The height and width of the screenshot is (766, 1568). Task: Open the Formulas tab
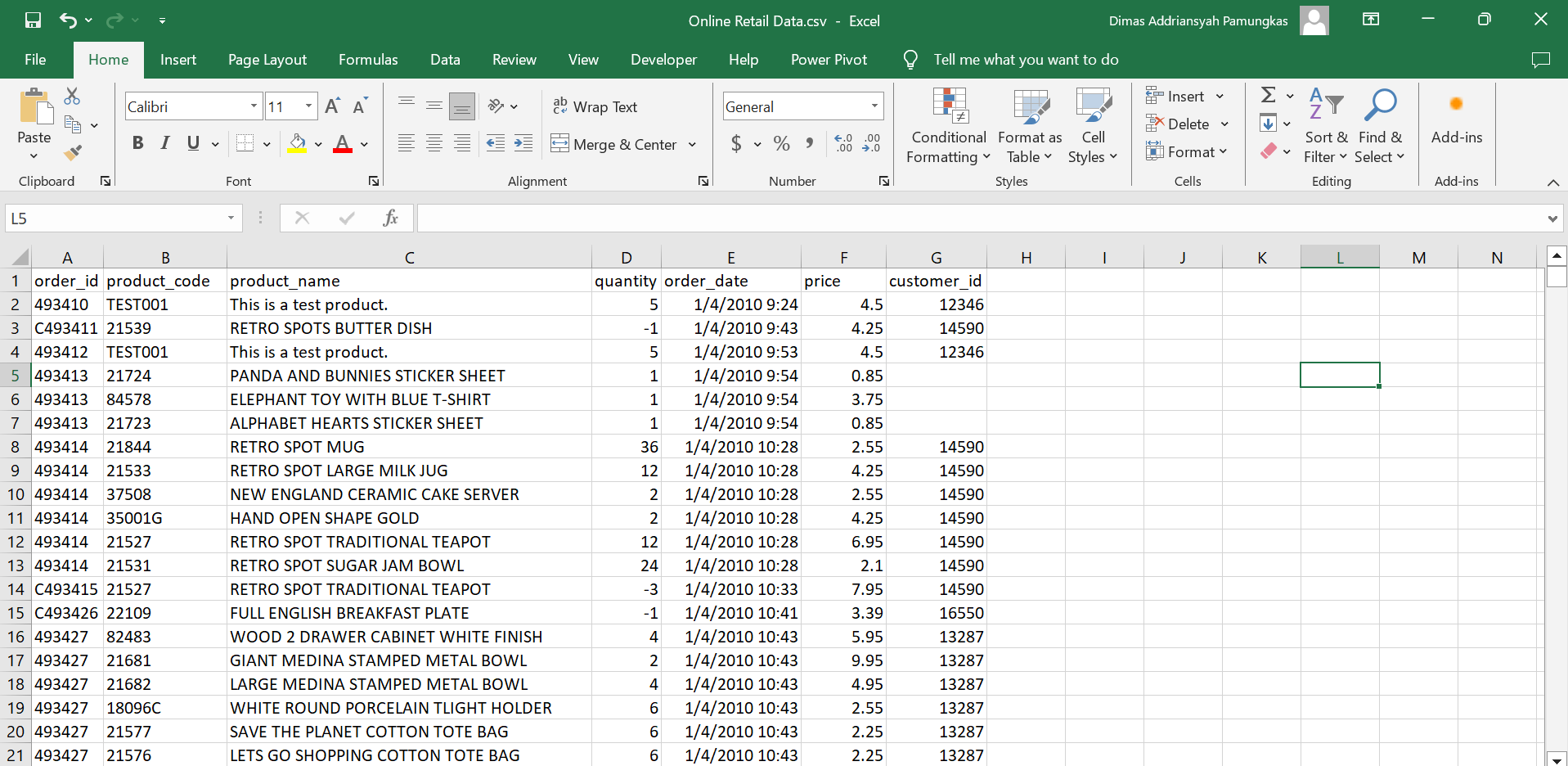tap(368, 60)
